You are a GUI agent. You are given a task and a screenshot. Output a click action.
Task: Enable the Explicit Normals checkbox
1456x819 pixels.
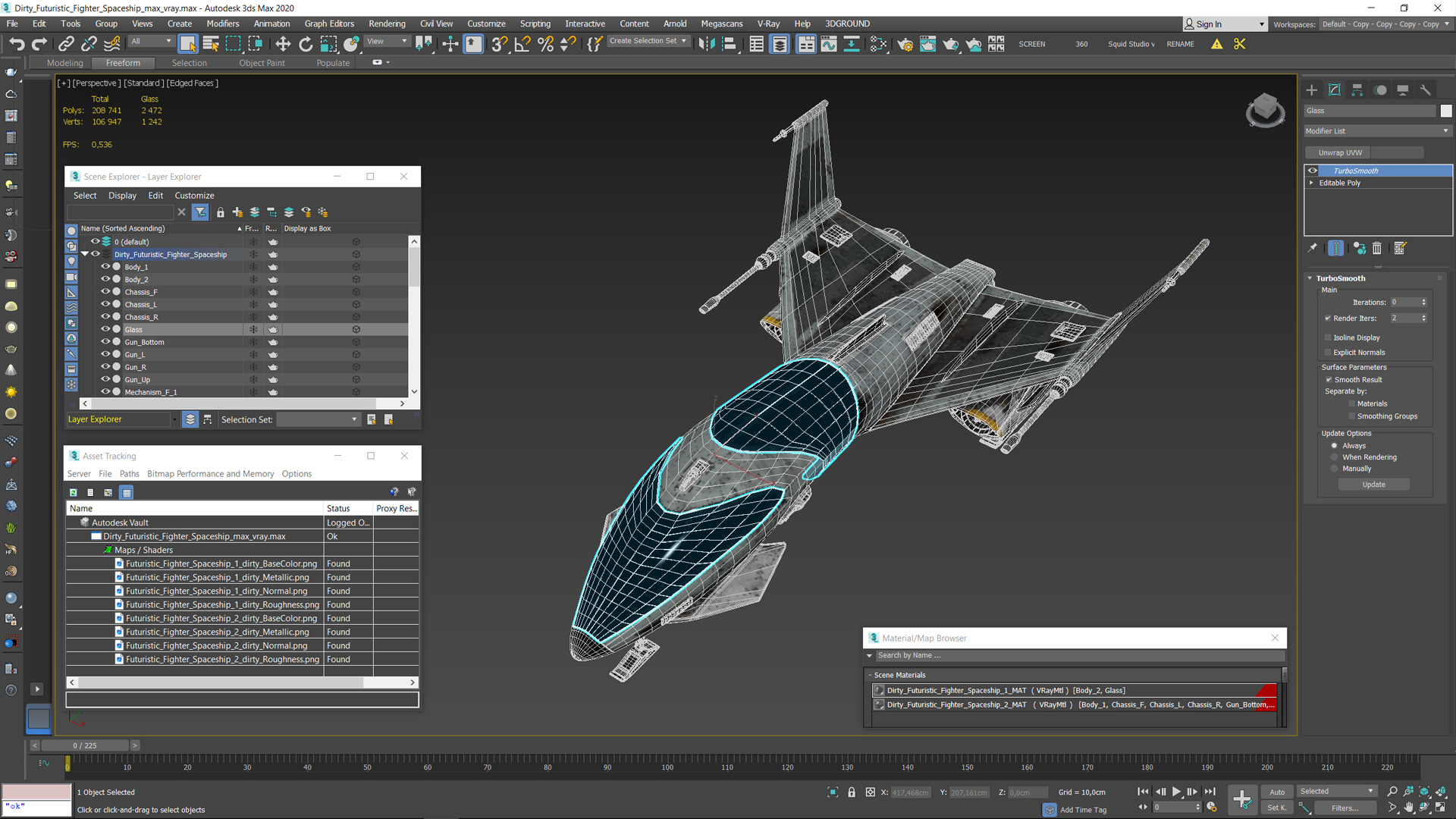[x=1328, y=353]
